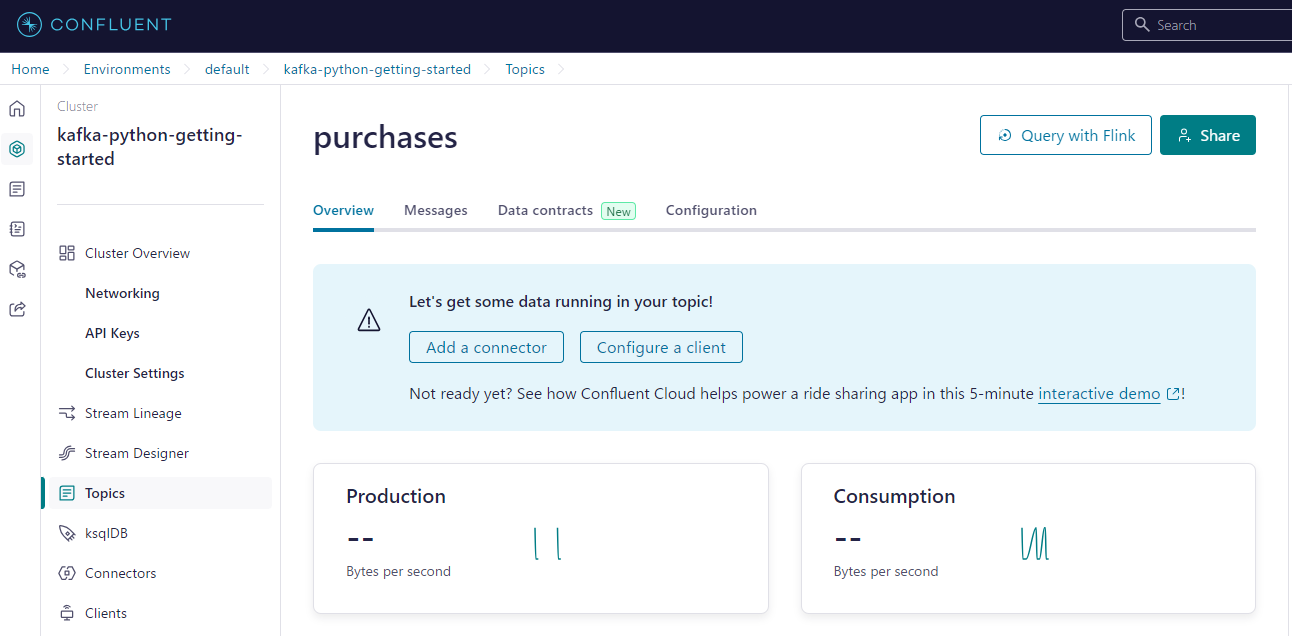
Task: Click the Confluent logo icon
Action: pyautogui.click(x=30, y=25)
